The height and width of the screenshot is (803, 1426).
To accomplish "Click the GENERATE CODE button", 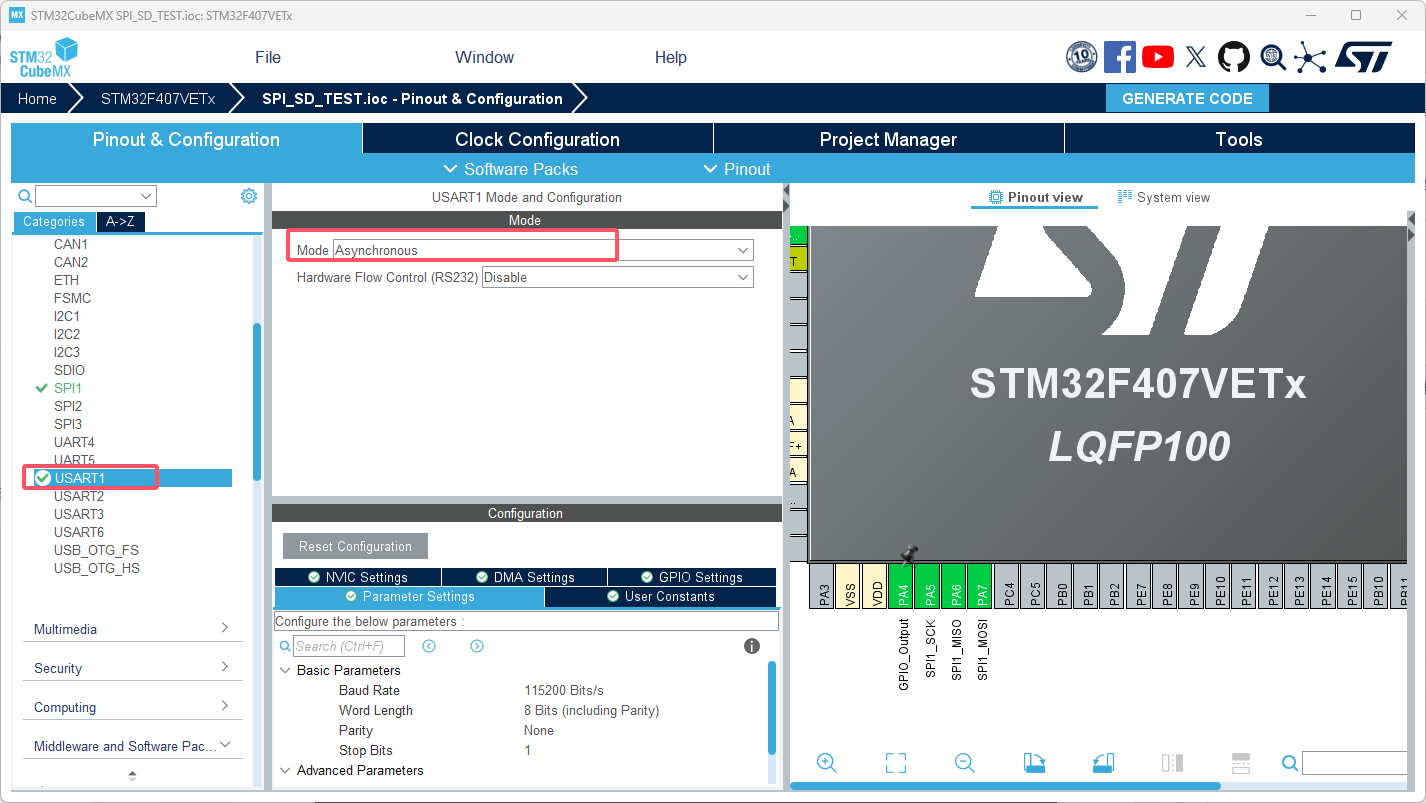I will click(x=1187, y=98).
